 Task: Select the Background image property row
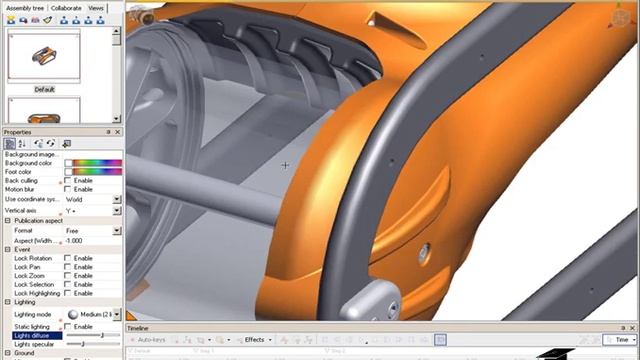pyautogui.click(x=63, y=154)
